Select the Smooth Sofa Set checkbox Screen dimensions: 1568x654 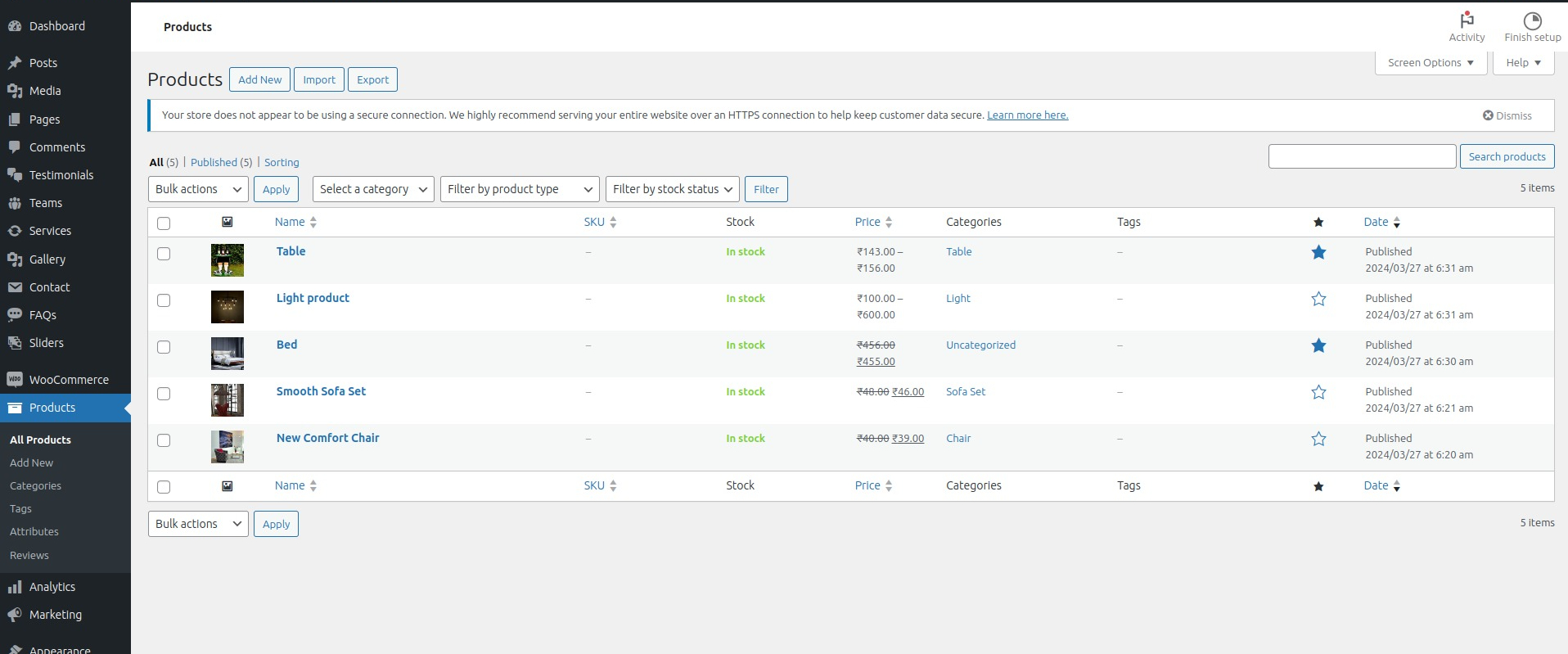[x=164, y=394]
